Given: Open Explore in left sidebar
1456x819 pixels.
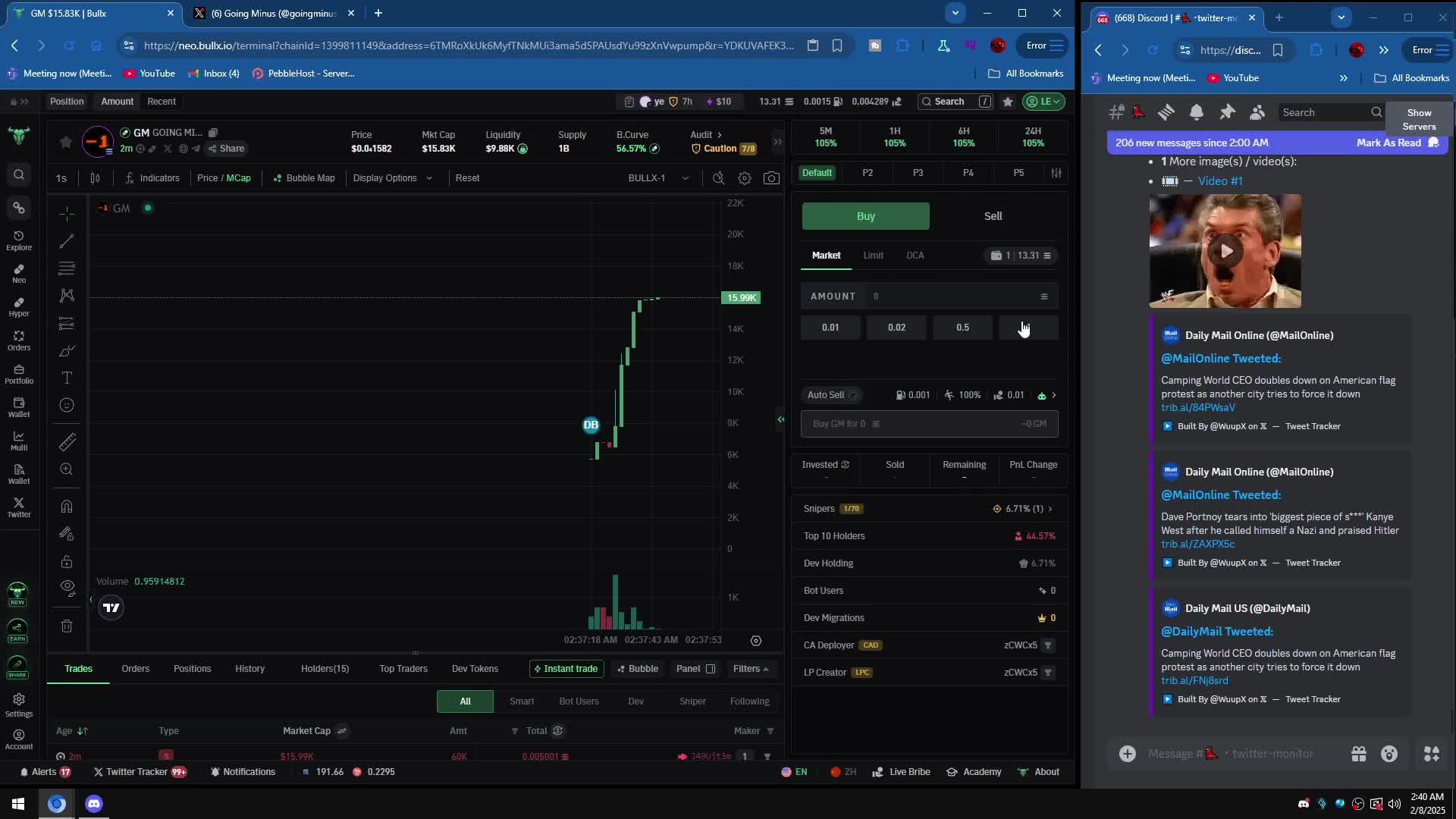Looking at the screenshot, I should [19, 240].
